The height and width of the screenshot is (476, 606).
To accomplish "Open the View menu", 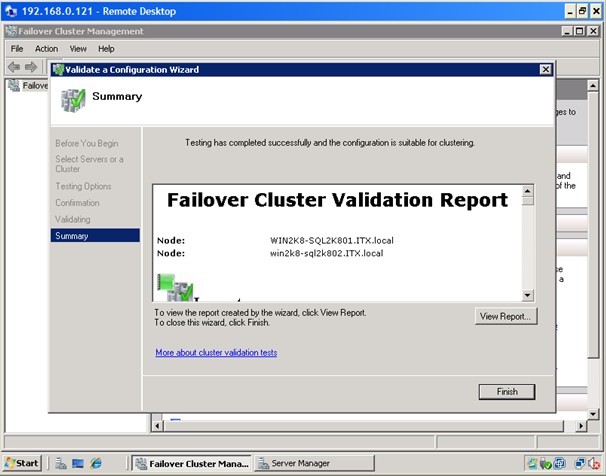I will point(78,49).
